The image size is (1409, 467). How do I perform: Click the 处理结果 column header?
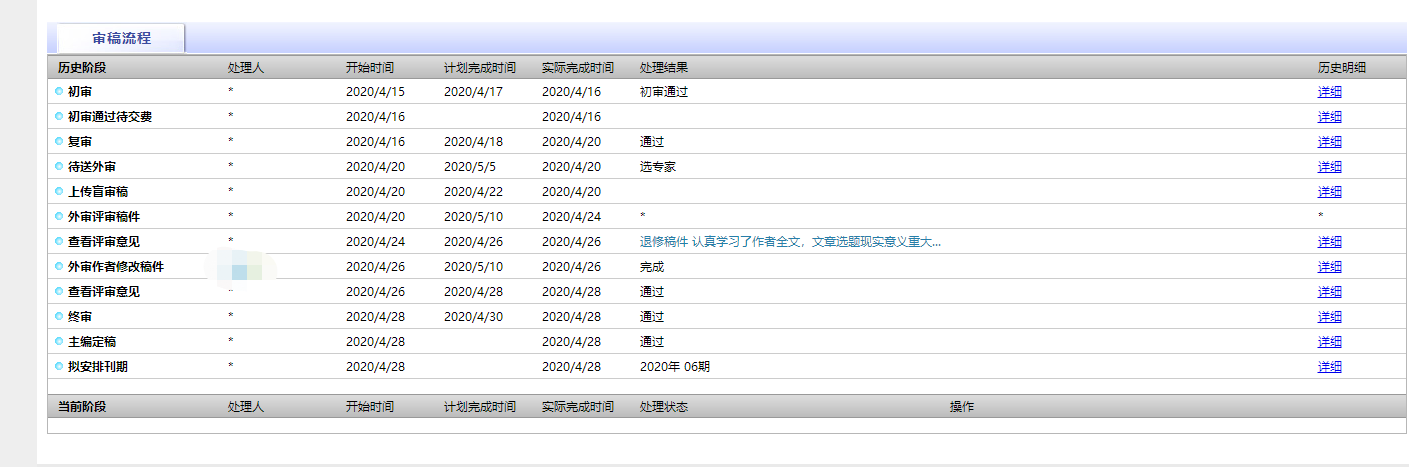(x=663, y=68)
